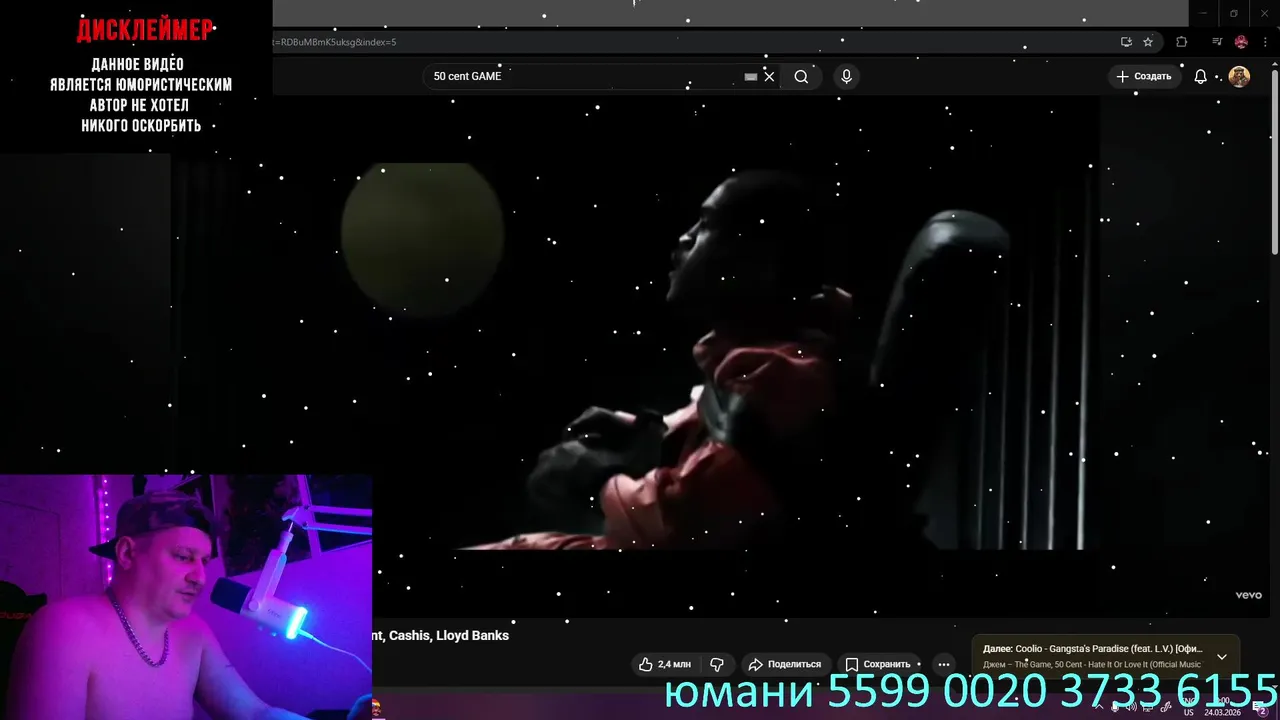Bookmark this page with the star icon
Screen dimensions: 1280x720
coord(1148,42)
